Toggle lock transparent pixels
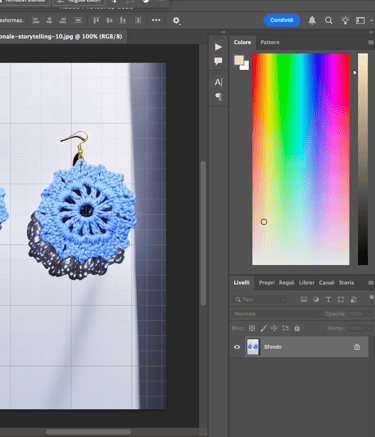This screenshot has height=437, width=375. click(252, 328)
